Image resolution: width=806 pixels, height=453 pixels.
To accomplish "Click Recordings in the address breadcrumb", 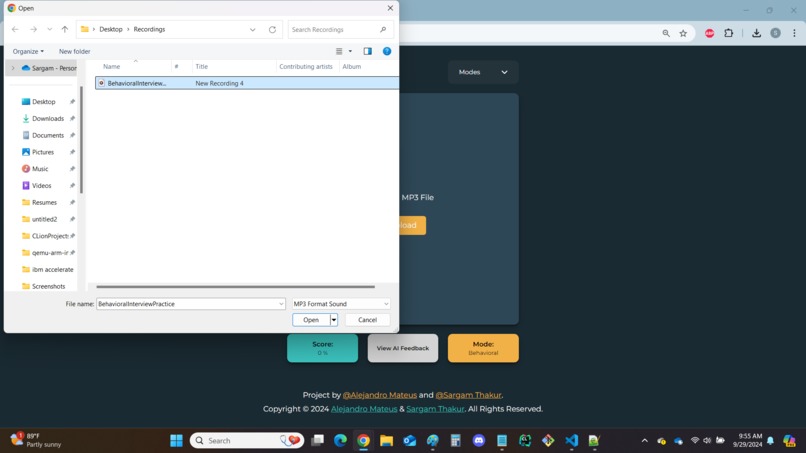I will click(149, 29).
